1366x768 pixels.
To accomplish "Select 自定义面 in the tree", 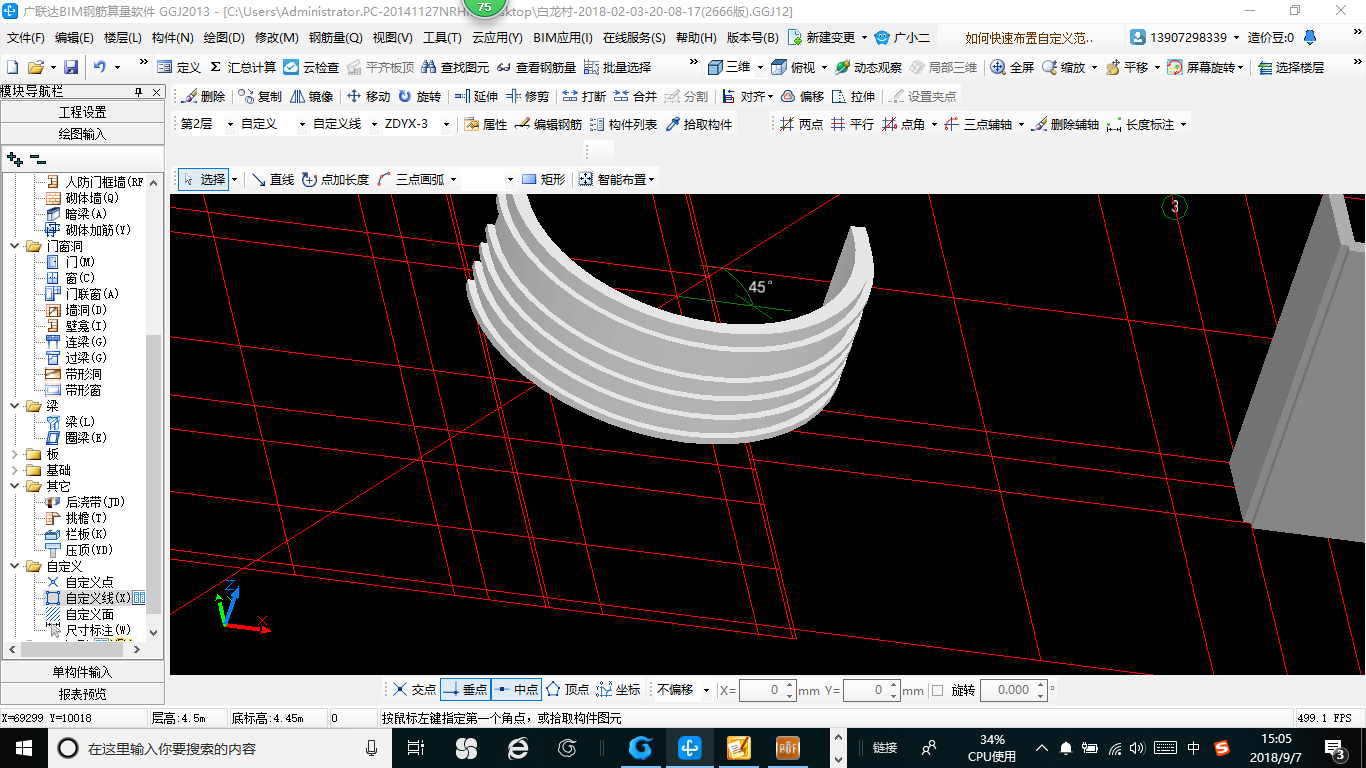I will pos(89,614).
